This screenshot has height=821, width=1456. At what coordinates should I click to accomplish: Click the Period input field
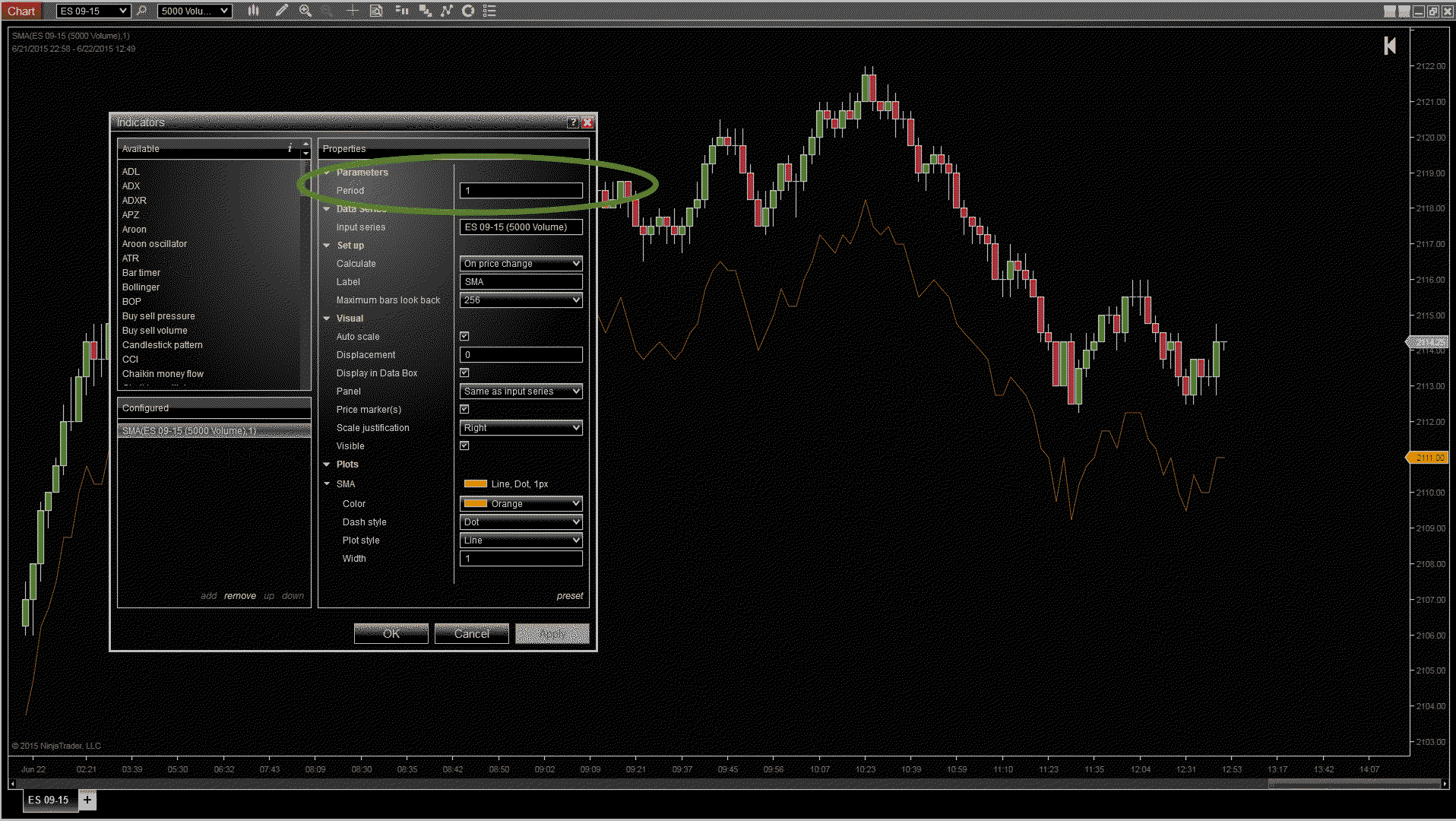(x=521, y=191)
